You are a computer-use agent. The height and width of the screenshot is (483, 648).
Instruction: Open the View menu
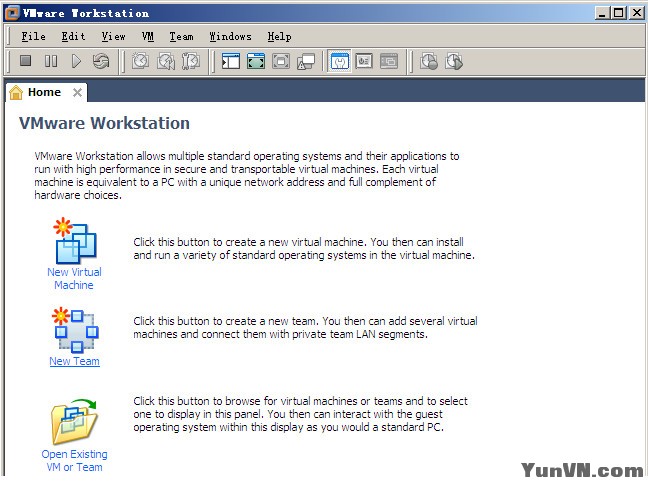pyautogui.click(x=114, y=37)
